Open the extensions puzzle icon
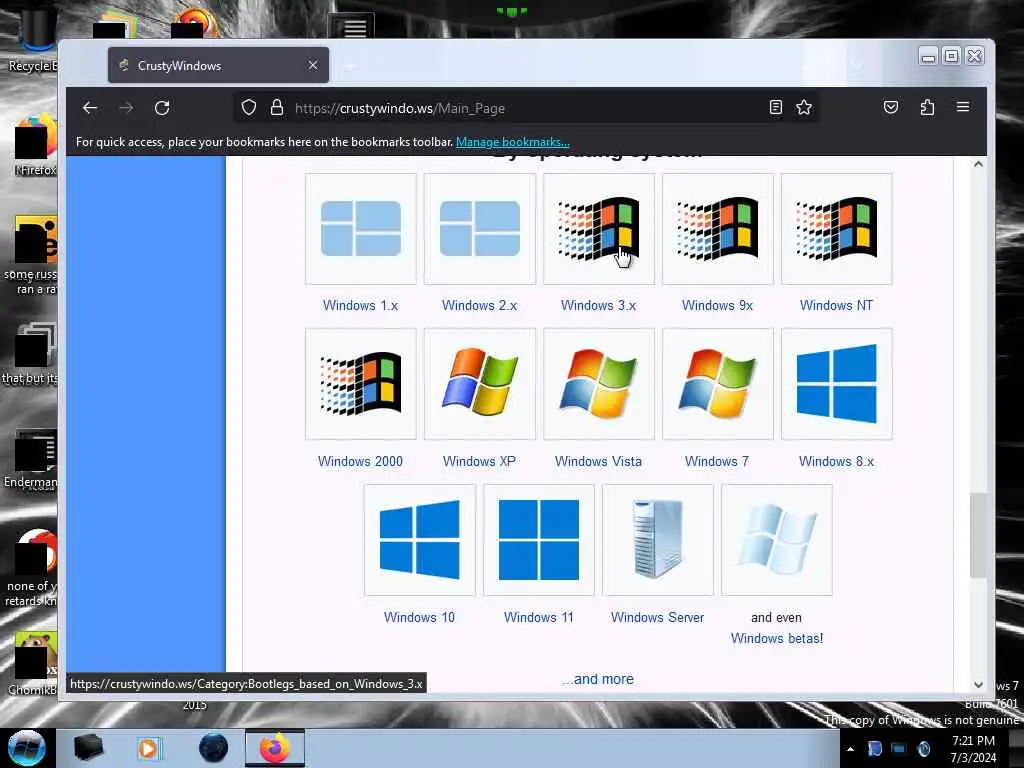Viewport: 1024px width, 768px height. point(927,107)
